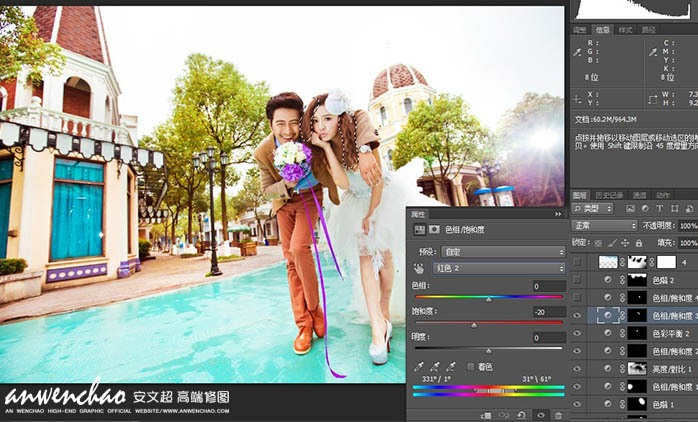Click the reset adjustment icon in Properties
This screenshot has width=698, height=422.
coord(521,415)
